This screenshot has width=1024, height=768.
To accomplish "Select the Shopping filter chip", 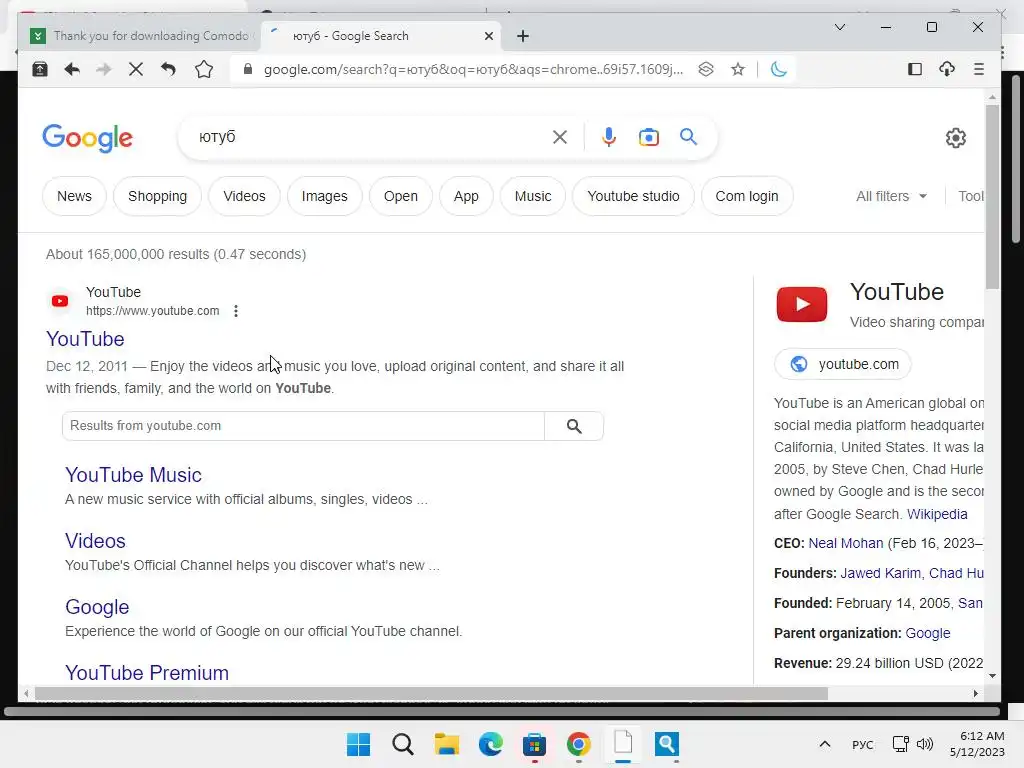I will coord(157,197).
